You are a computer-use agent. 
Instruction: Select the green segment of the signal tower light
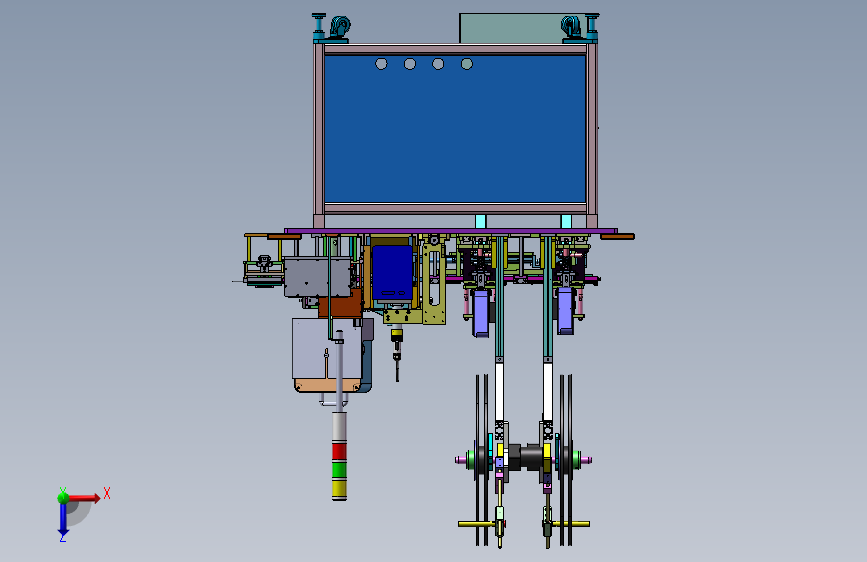[x=339, y=470]
